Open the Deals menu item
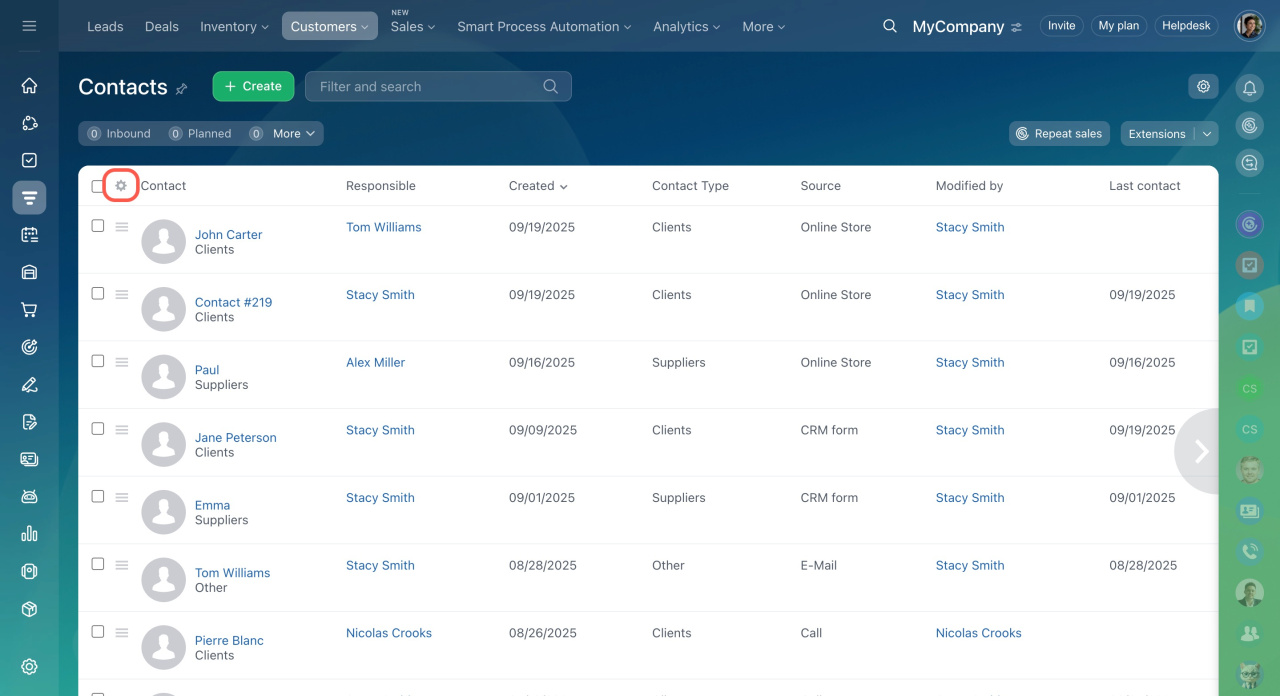1280x696 pixels. tap(161, 27)
